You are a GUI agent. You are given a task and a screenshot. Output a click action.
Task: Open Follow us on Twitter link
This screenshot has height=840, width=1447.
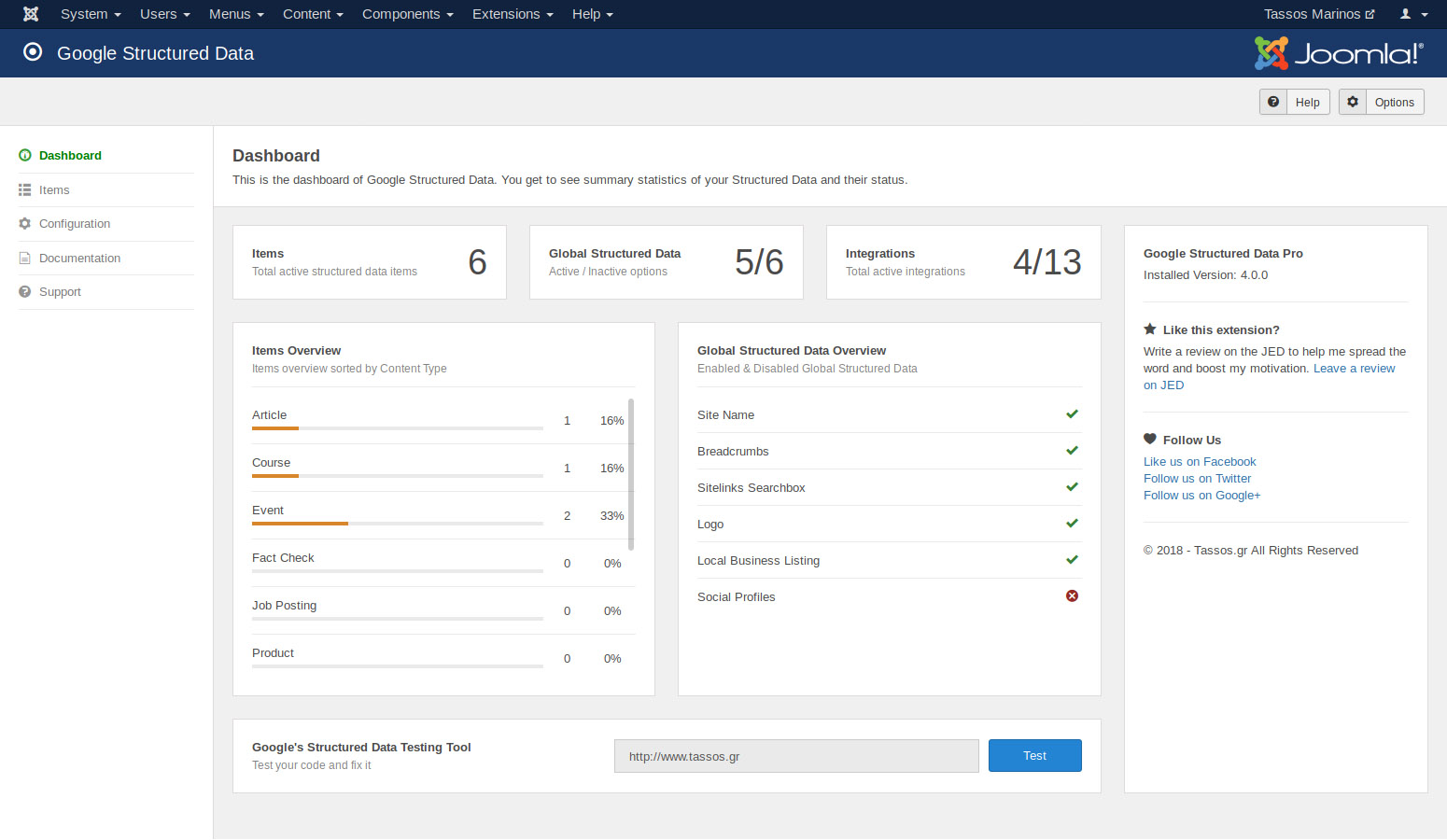click(x=1197, y=479)
